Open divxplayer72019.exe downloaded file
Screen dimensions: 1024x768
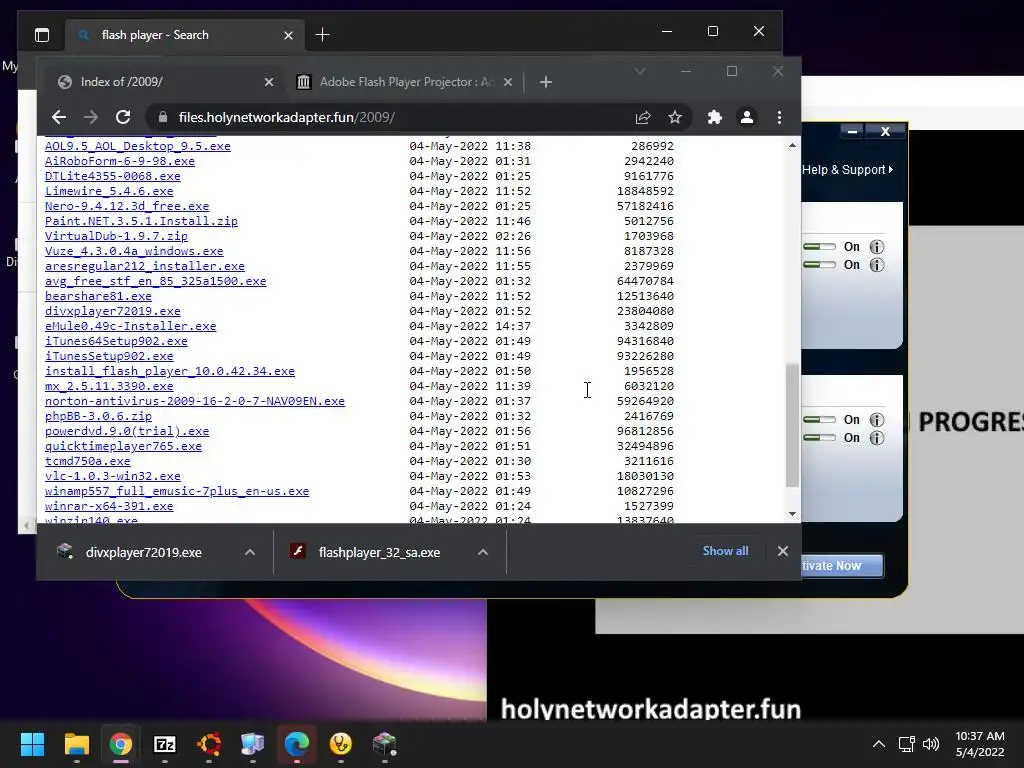click(x=143, y=552)
